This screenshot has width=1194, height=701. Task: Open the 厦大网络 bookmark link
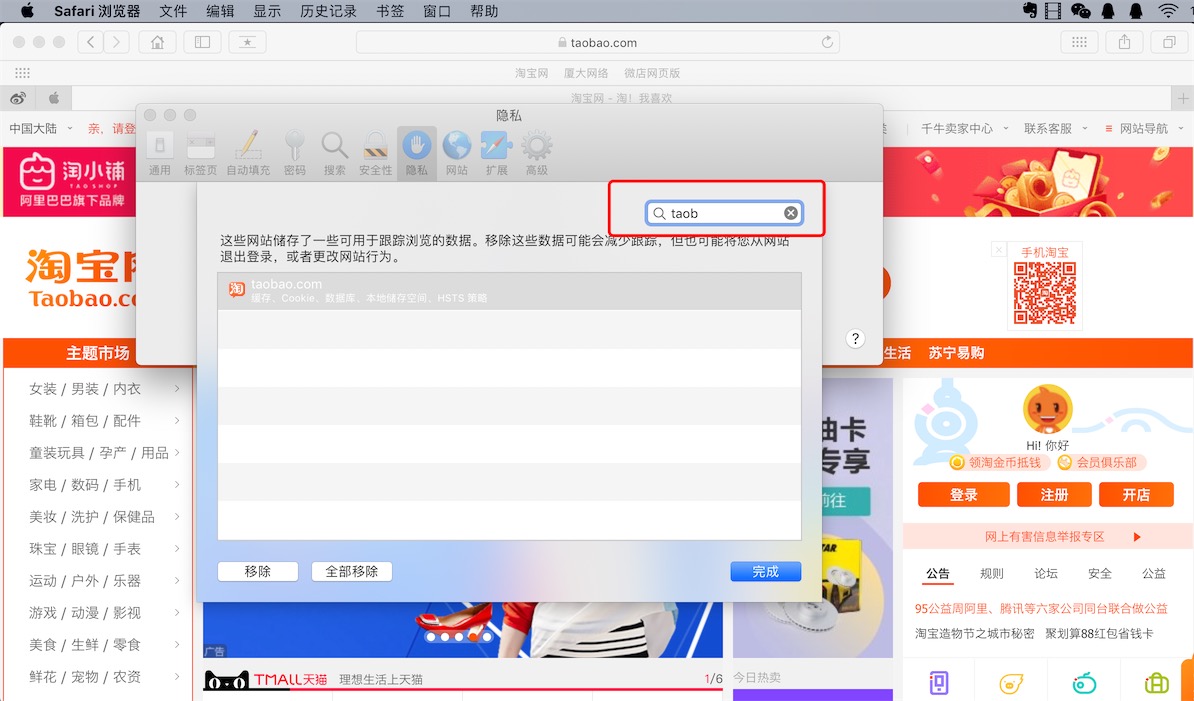click(586, 73)
